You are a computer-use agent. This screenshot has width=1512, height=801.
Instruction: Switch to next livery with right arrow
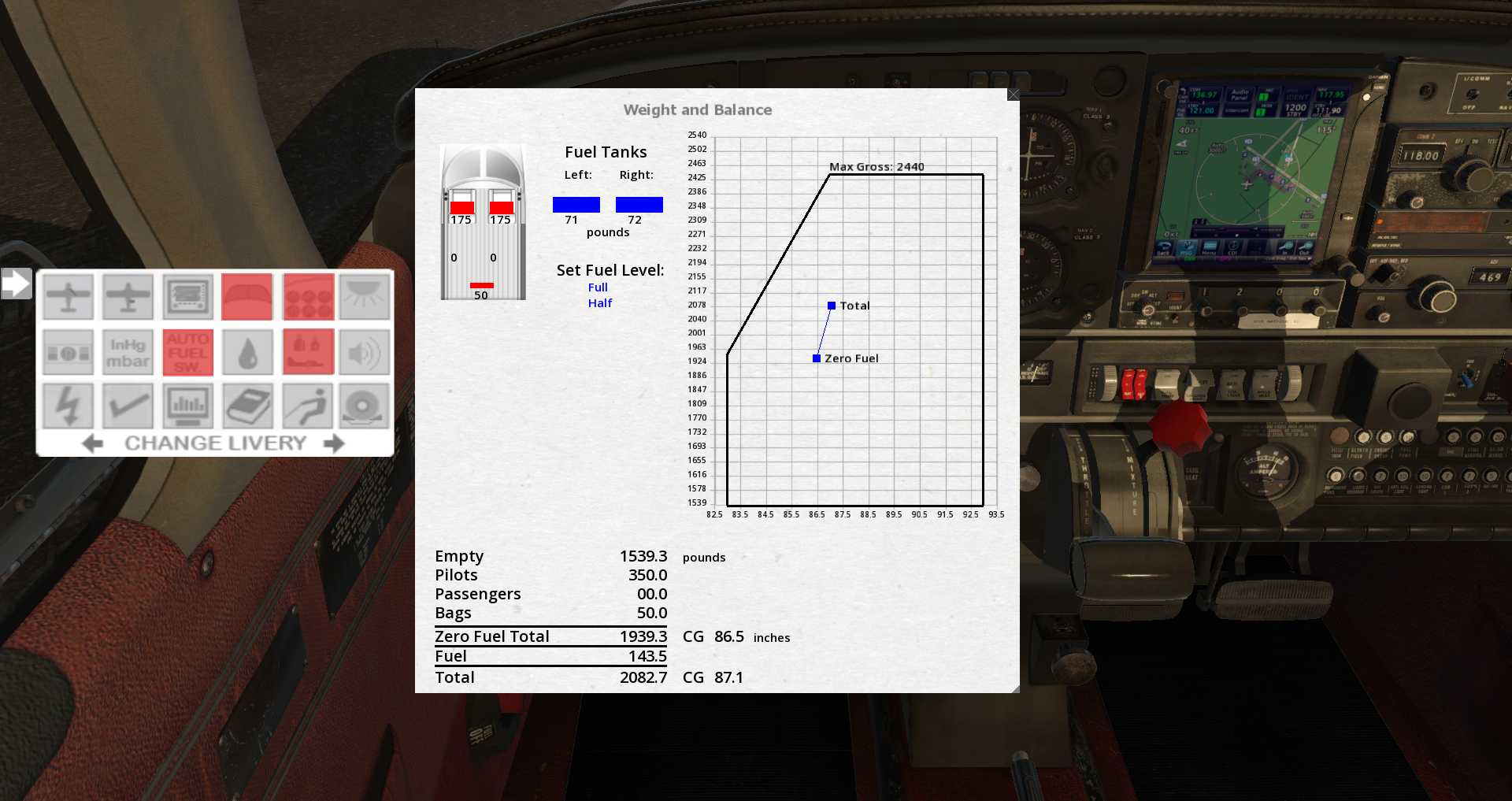(x=335, y=444)
